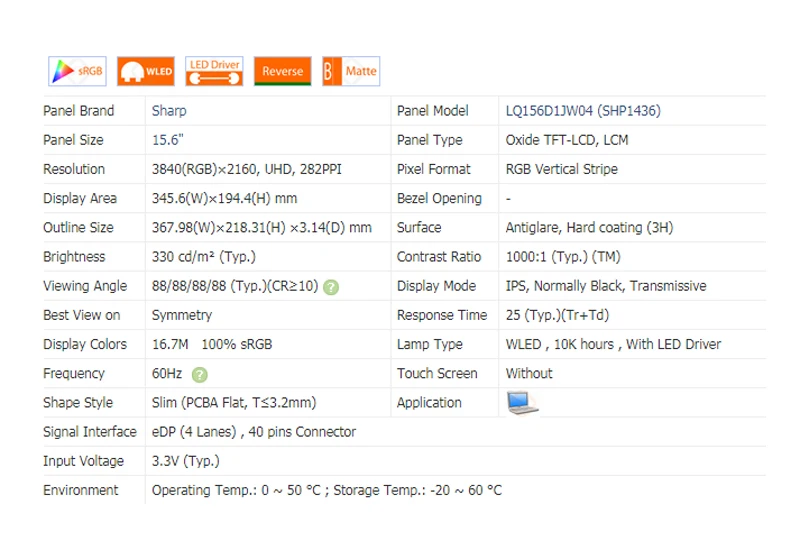Select the Best View on label

click(82, 315)
